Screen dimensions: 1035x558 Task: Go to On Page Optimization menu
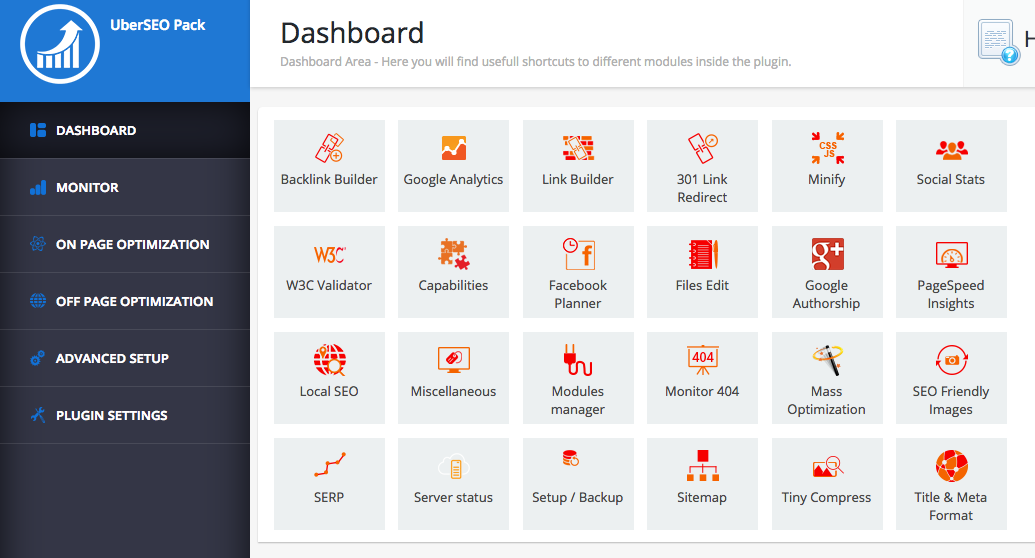125,244
